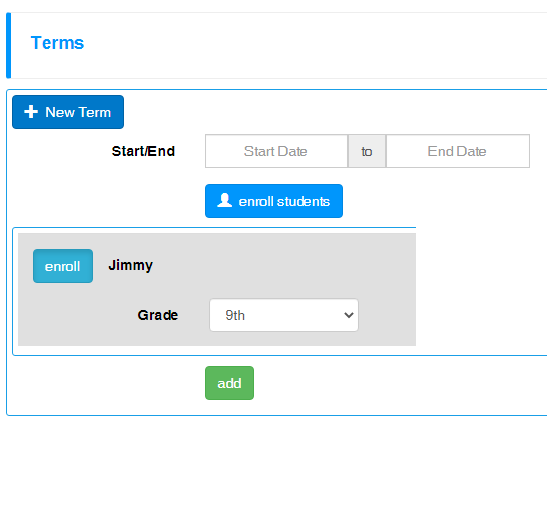547x514 pixels.
Task: Click the Start/End field label
Action: click(143, 151)
